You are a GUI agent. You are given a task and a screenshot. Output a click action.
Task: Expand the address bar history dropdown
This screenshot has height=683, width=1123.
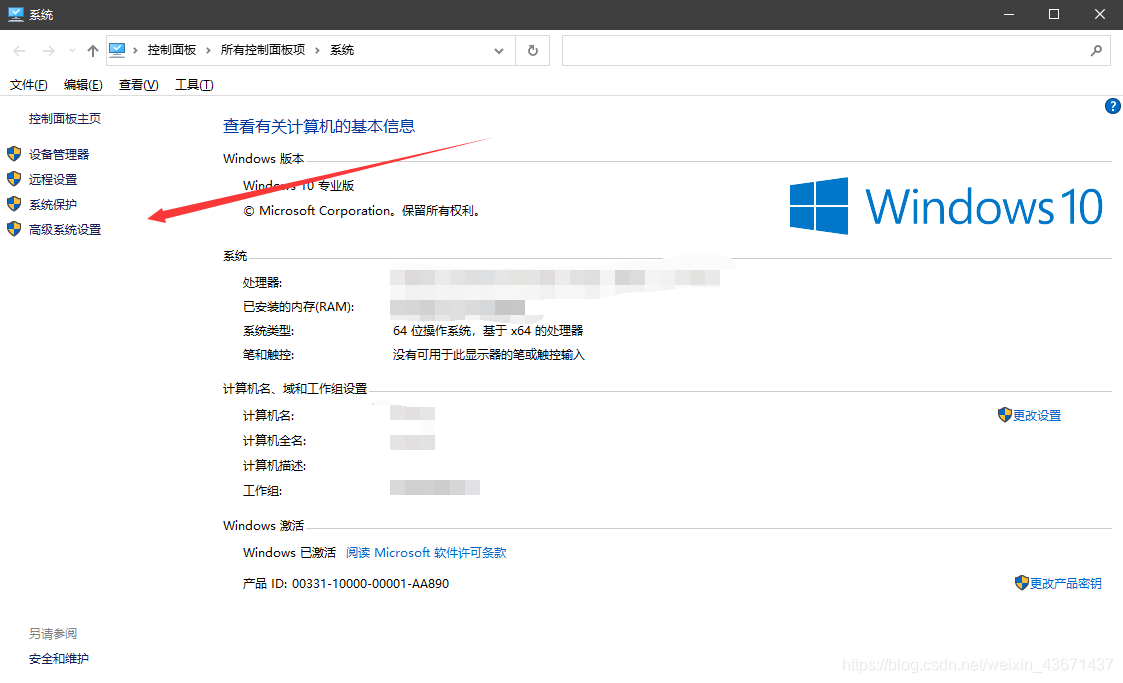[499, 51]
